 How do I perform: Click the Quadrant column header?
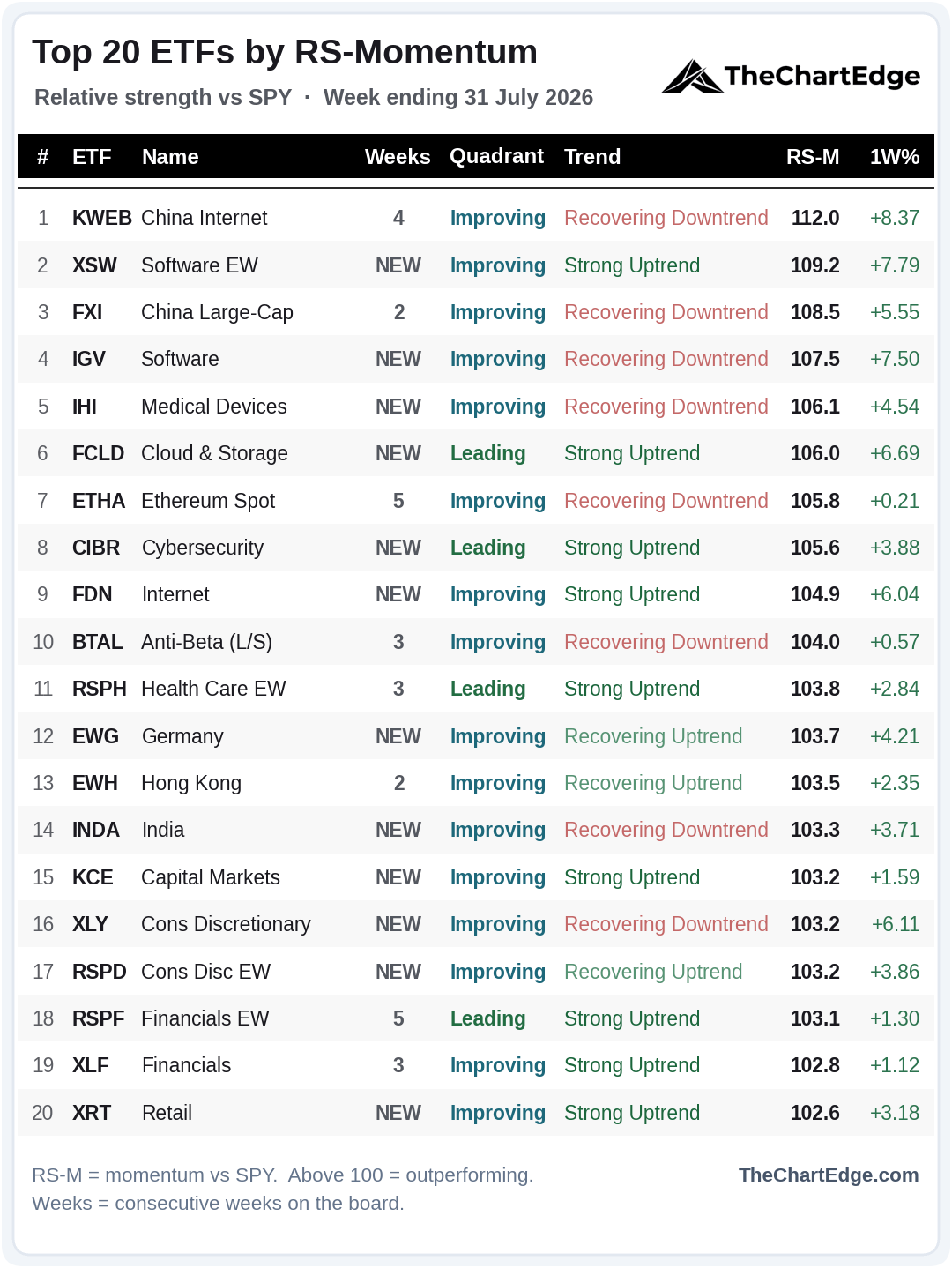click(496, 157)
